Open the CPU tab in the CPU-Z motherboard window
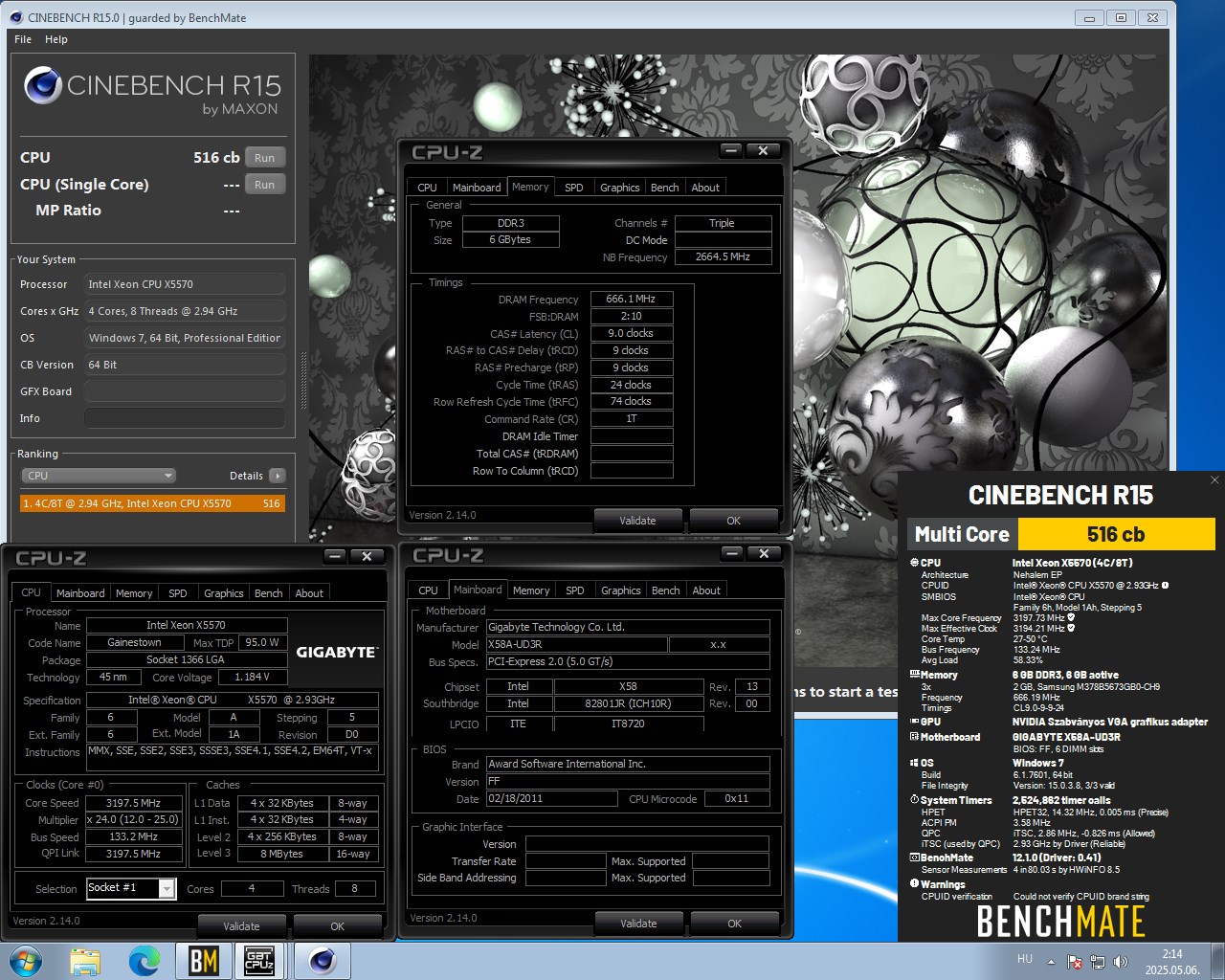Screen dimensions: 1225x980 (x=429, y=590)
